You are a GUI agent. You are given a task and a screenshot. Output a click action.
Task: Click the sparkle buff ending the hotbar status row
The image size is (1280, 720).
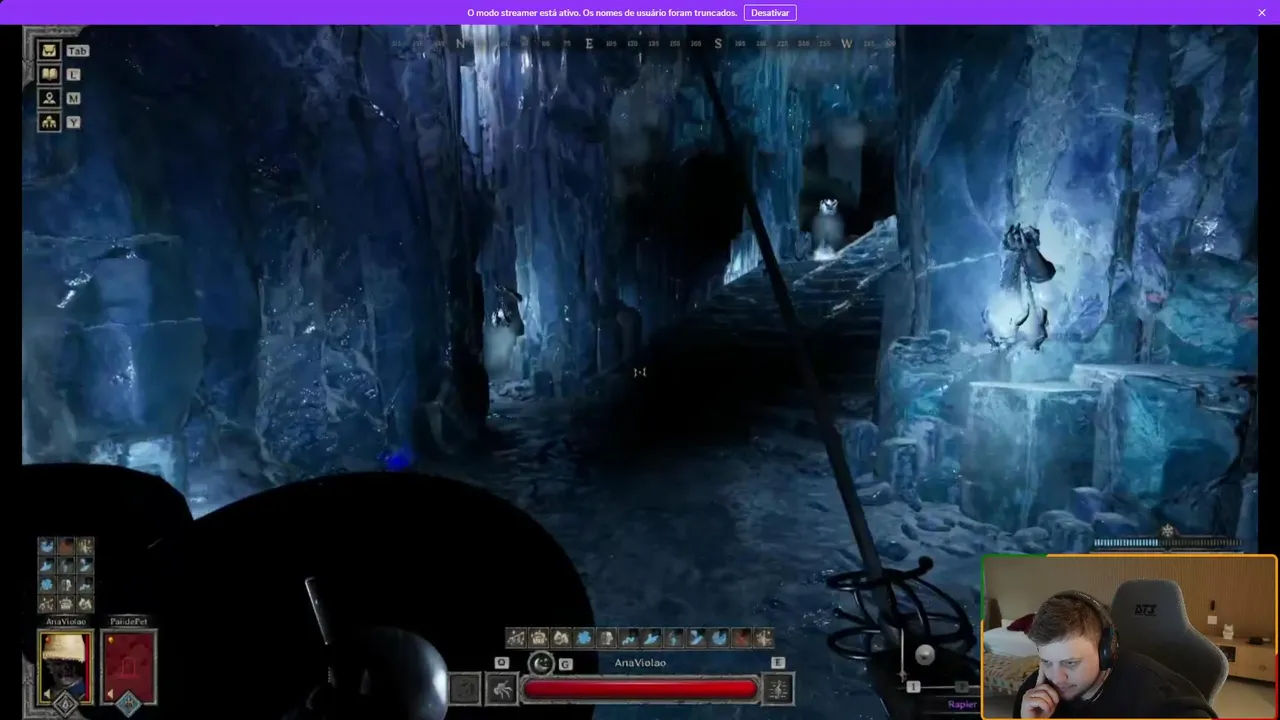[764, 637]
